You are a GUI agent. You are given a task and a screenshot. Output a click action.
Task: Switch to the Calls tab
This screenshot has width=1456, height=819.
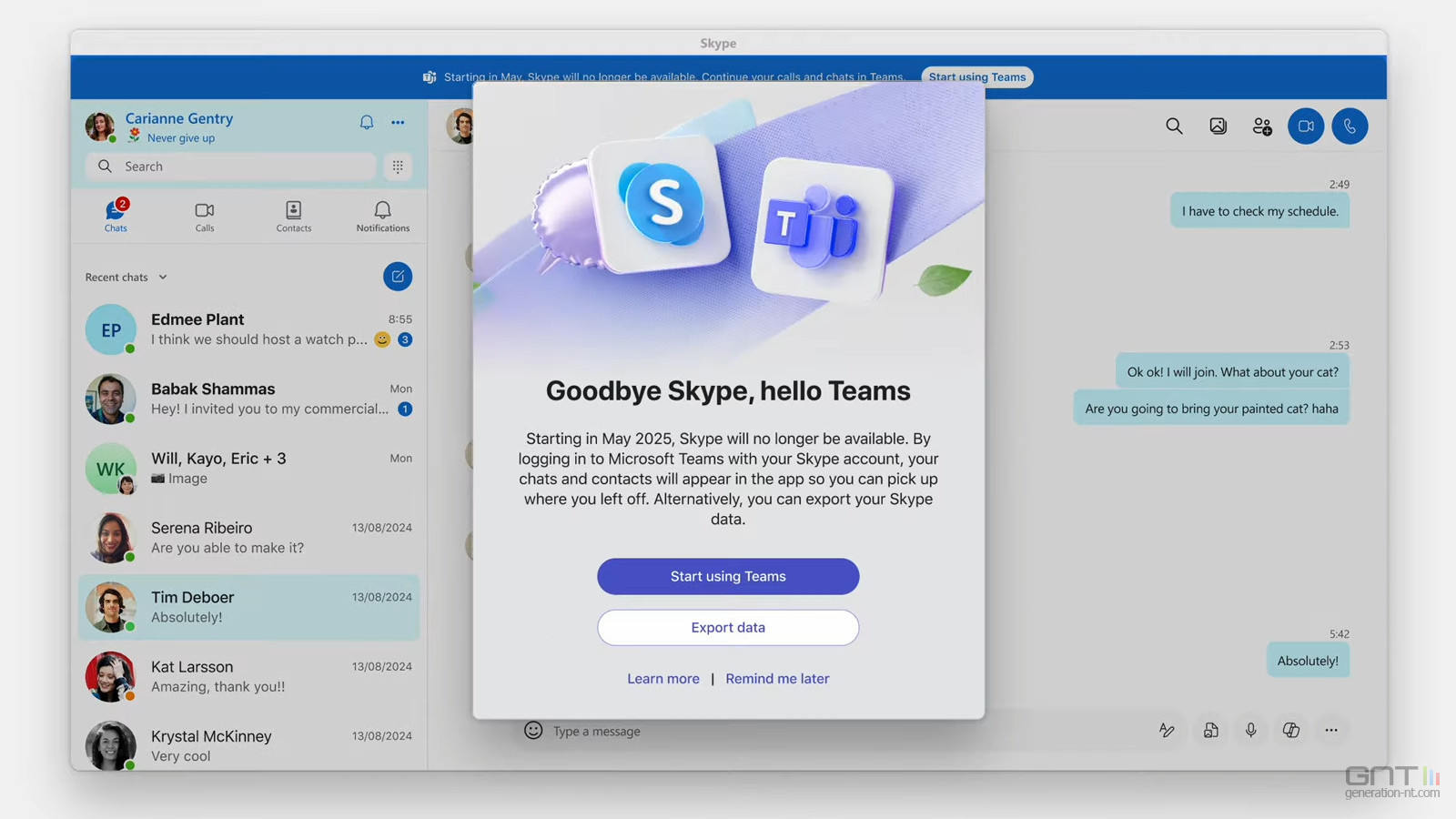(x=205, y=217)
